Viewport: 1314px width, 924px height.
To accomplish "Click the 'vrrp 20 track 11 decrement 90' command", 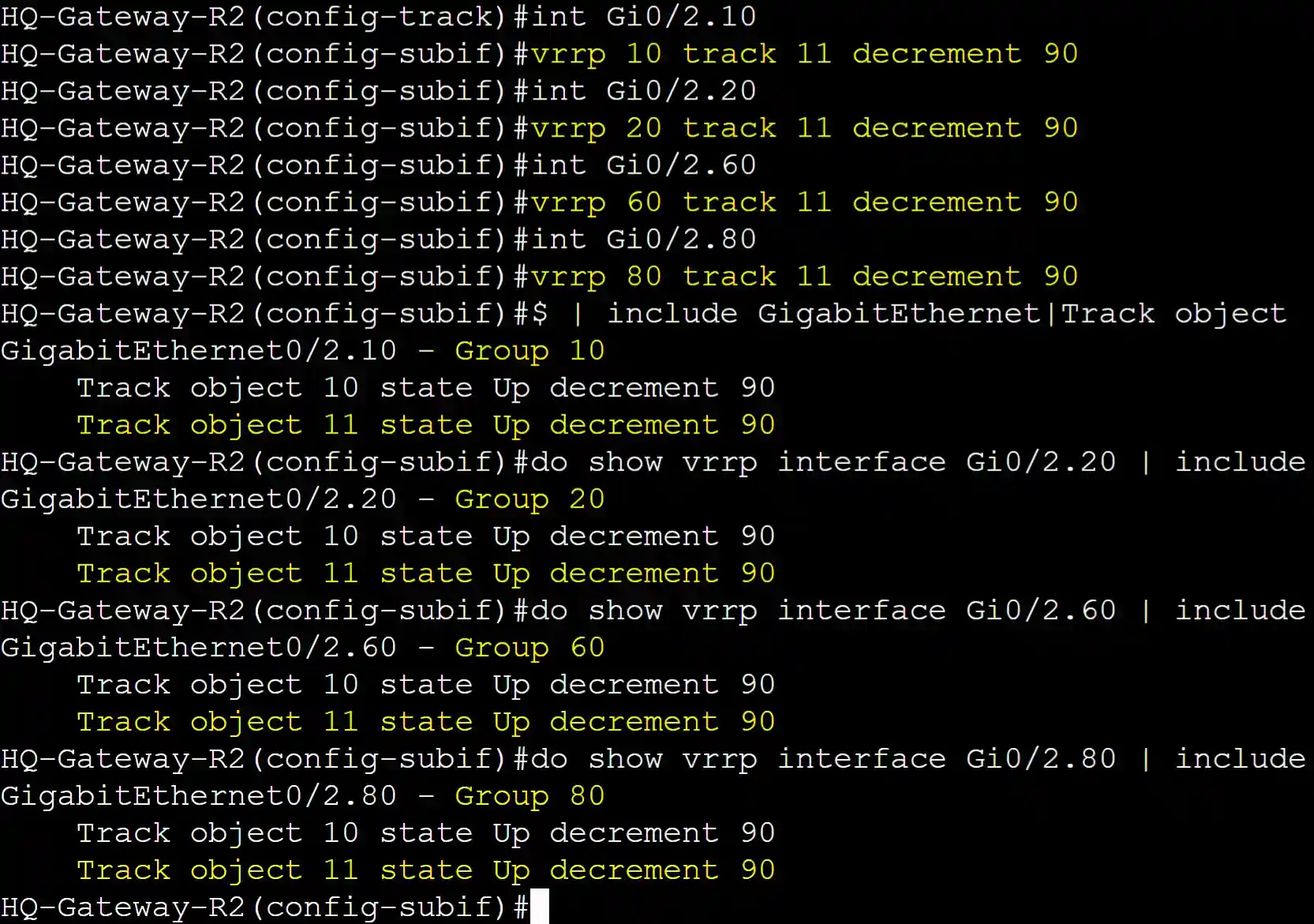I will pyautogui.click(x=804, y=128).
